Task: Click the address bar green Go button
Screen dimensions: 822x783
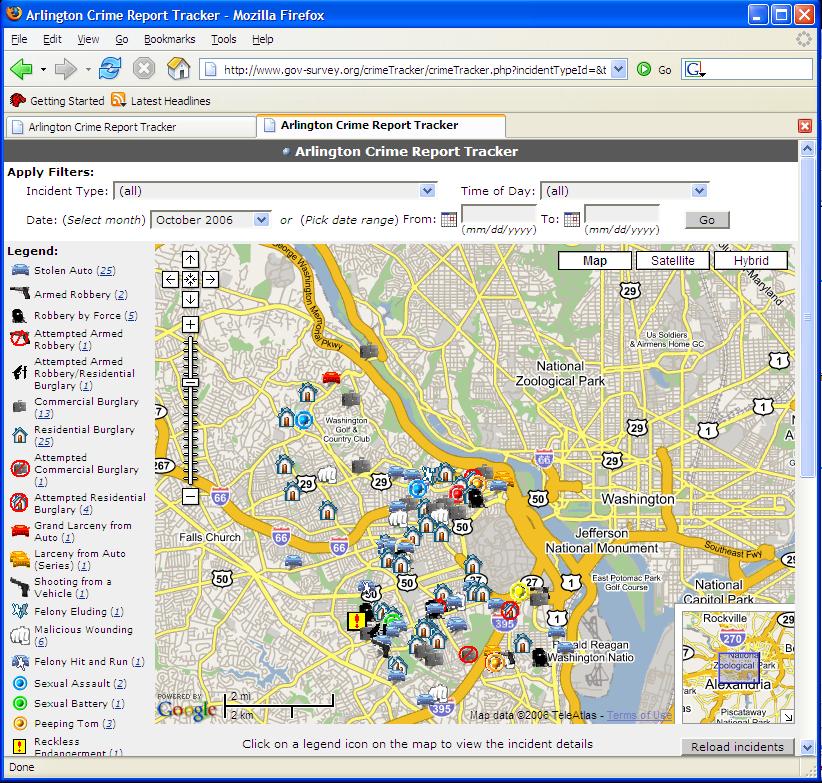Action: coord(654,69)
